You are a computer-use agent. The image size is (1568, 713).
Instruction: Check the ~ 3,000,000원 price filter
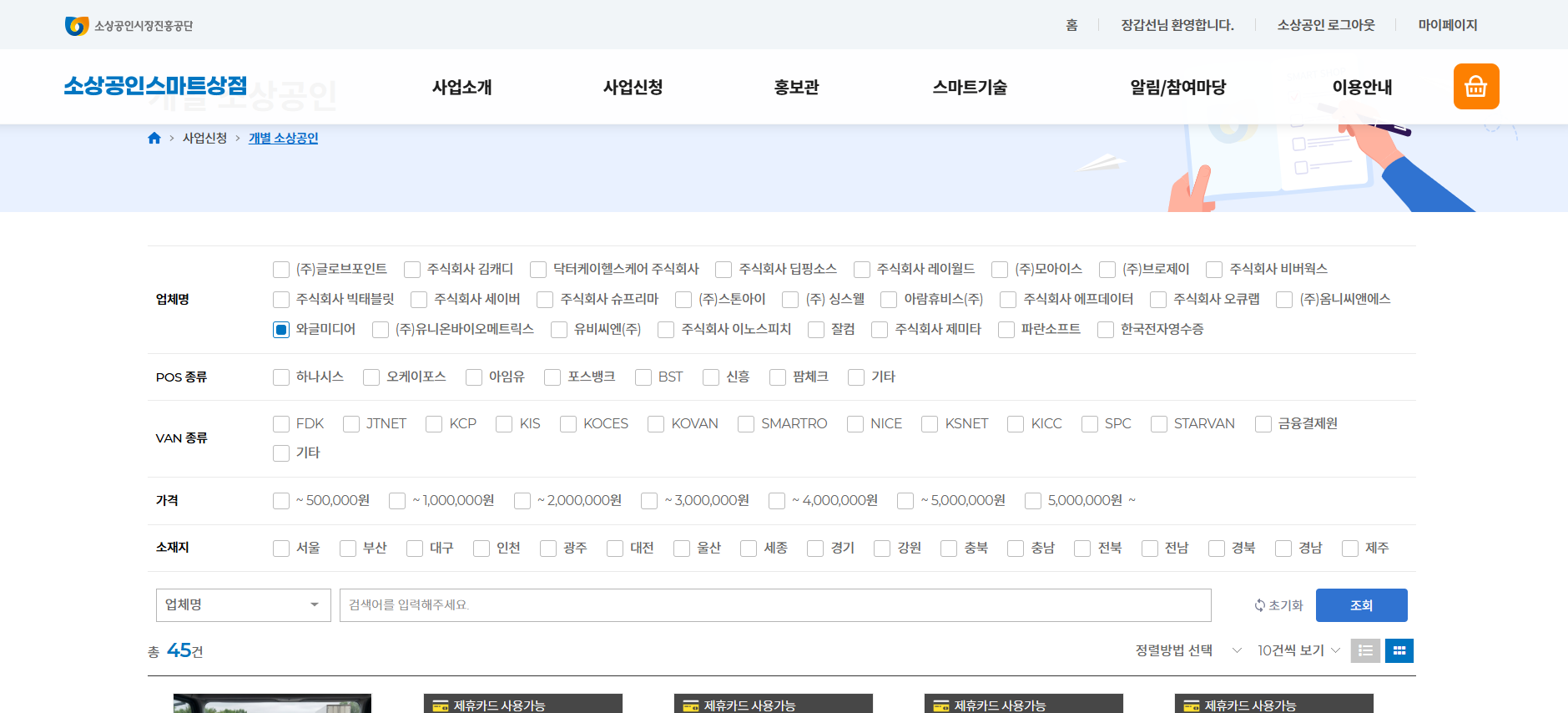point(649,501)
